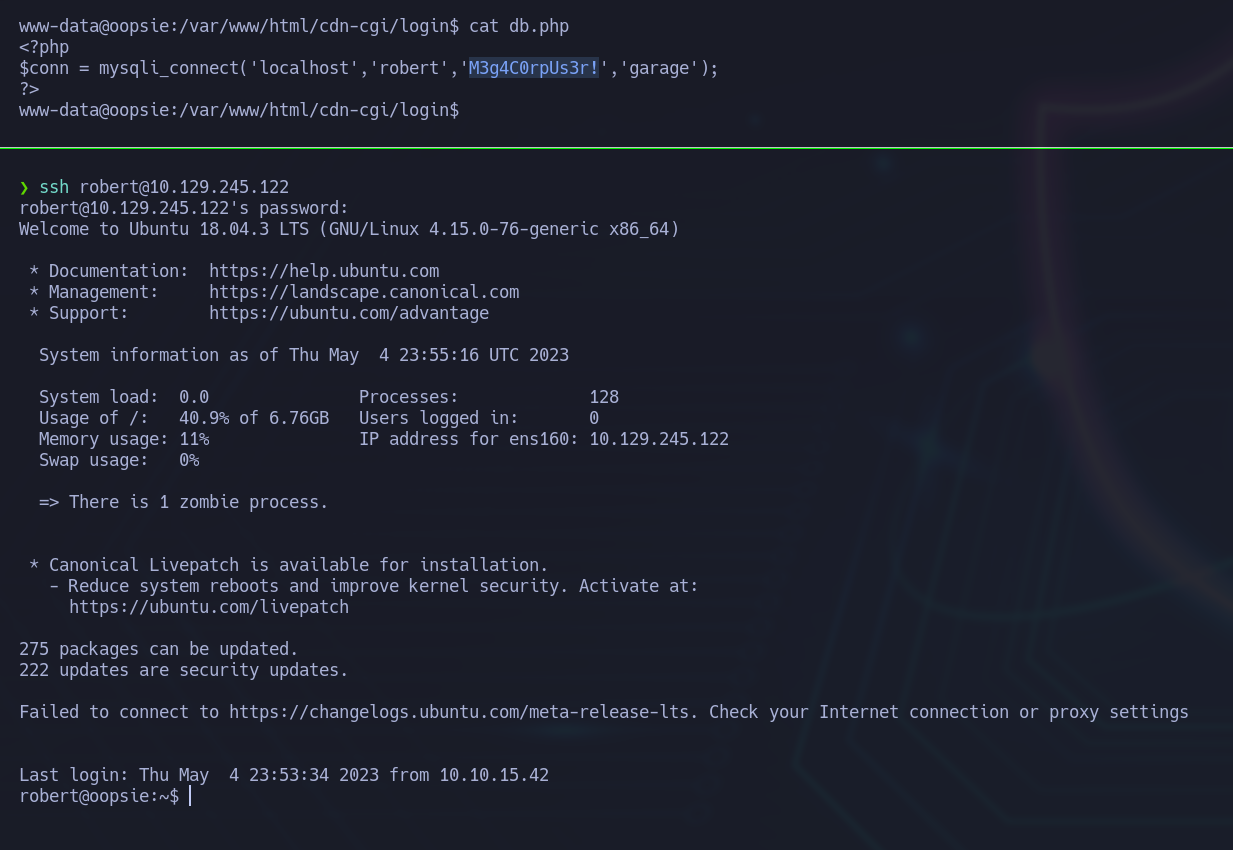Click the System information date line
The image size is (1233, 850).
pyautogui.click(x=304, y=355)
